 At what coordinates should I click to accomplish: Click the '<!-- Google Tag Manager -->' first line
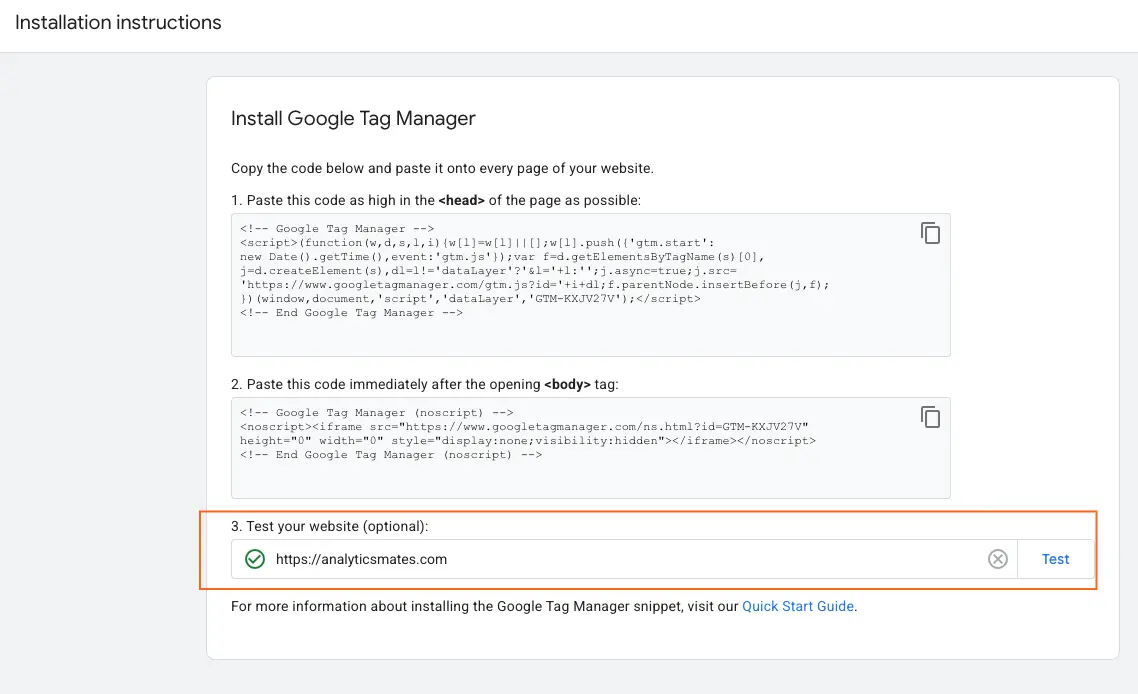(x=337, y=229)
